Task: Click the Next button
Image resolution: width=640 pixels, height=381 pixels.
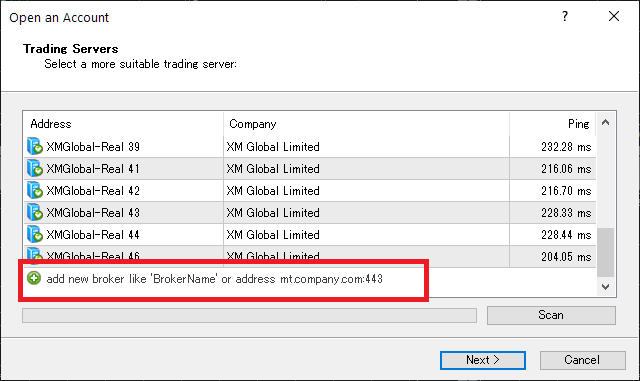Action: pyautogui.click(x=483, y=360)
